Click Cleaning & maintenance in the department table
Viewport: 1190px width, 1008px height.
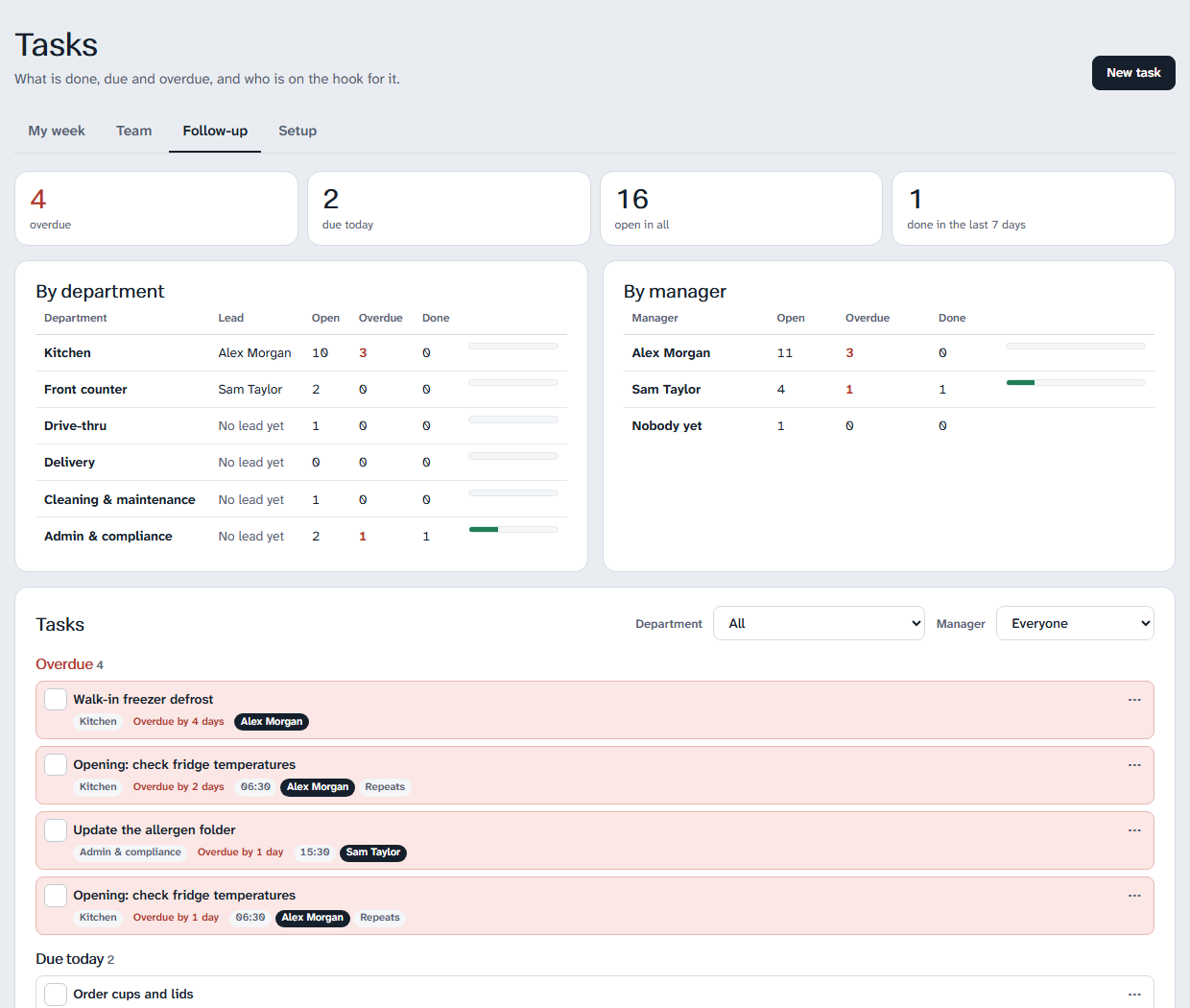pyautogui.click(x=120, y=500)
